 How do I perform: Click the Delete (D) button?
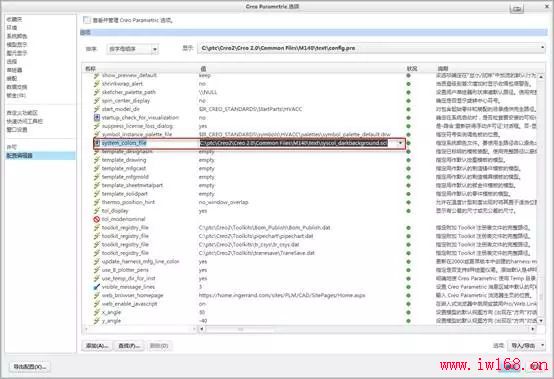[159, 346]
